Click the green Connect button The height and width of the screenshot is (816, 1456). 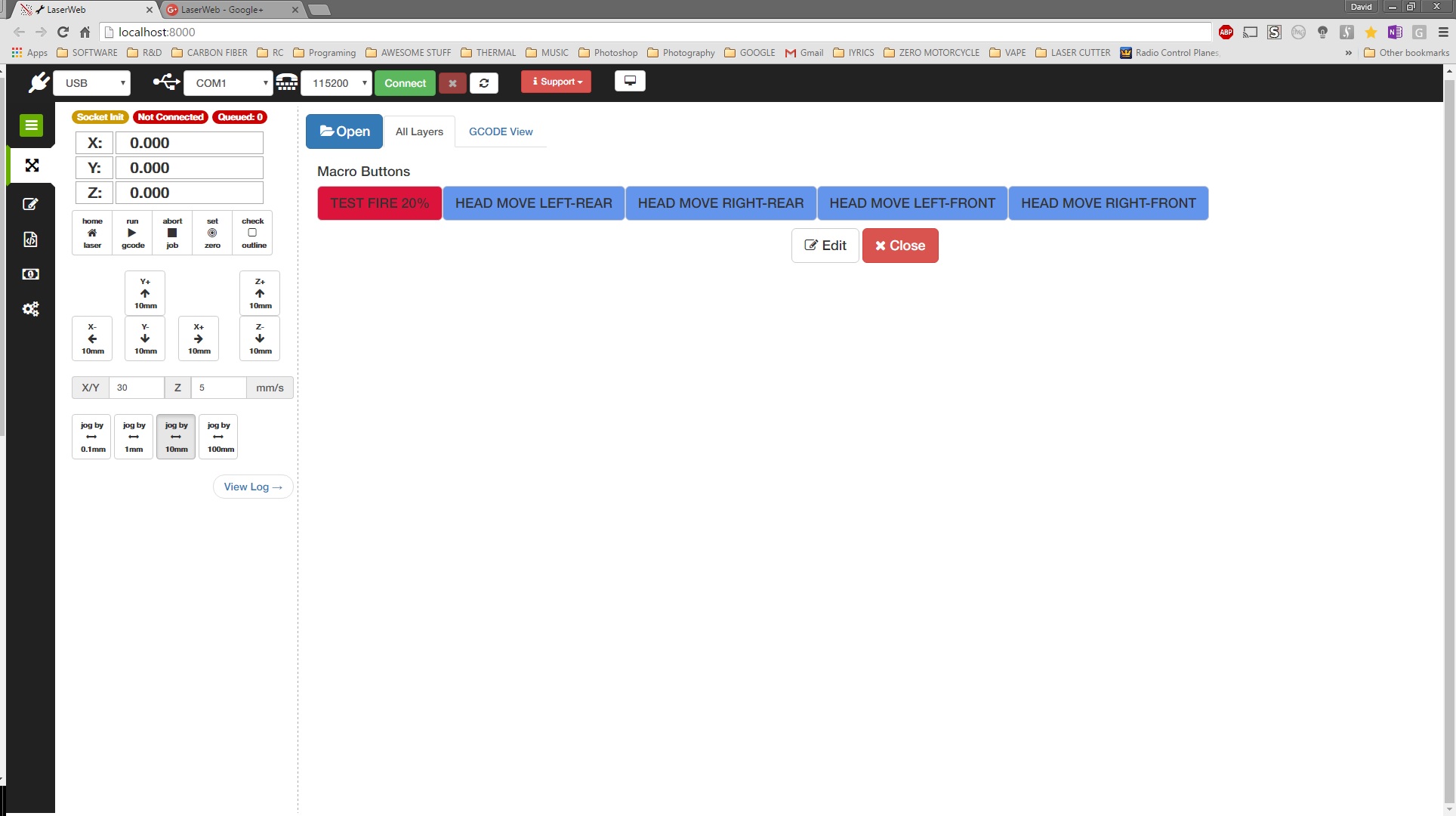406,83
